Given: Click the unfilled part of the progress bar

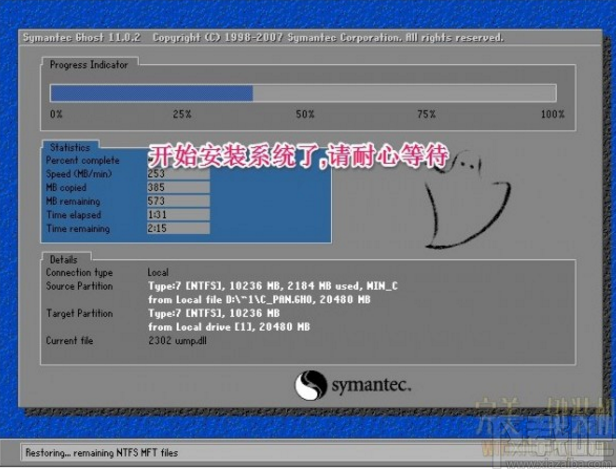Looking at the screenshot, I should click(x=405, y=93).
